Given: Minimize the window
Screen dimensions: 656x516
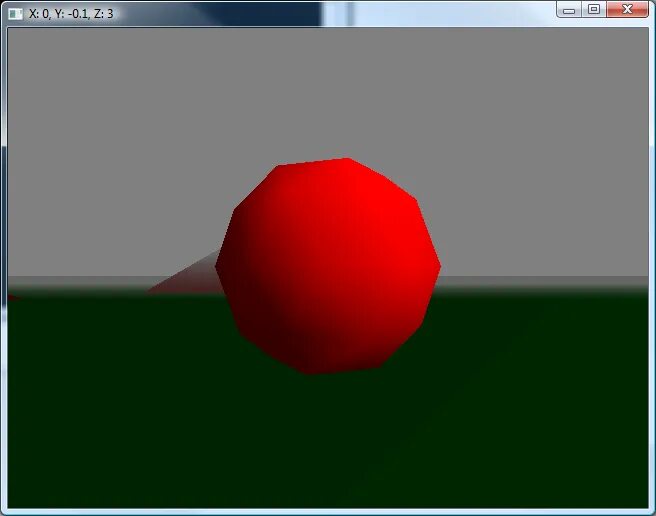Looking at the screenshot, I should coord(569,10).
